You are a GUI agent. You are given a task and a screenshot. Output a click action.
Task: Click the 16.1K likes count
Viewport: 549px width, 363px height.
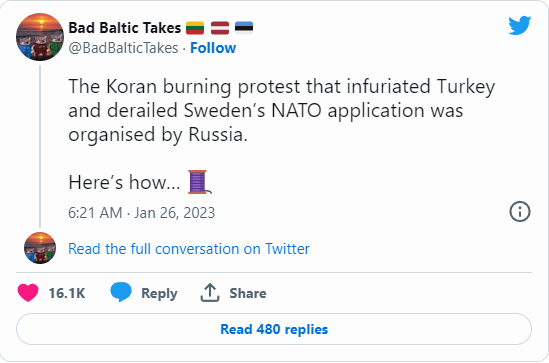pos(67,293)
